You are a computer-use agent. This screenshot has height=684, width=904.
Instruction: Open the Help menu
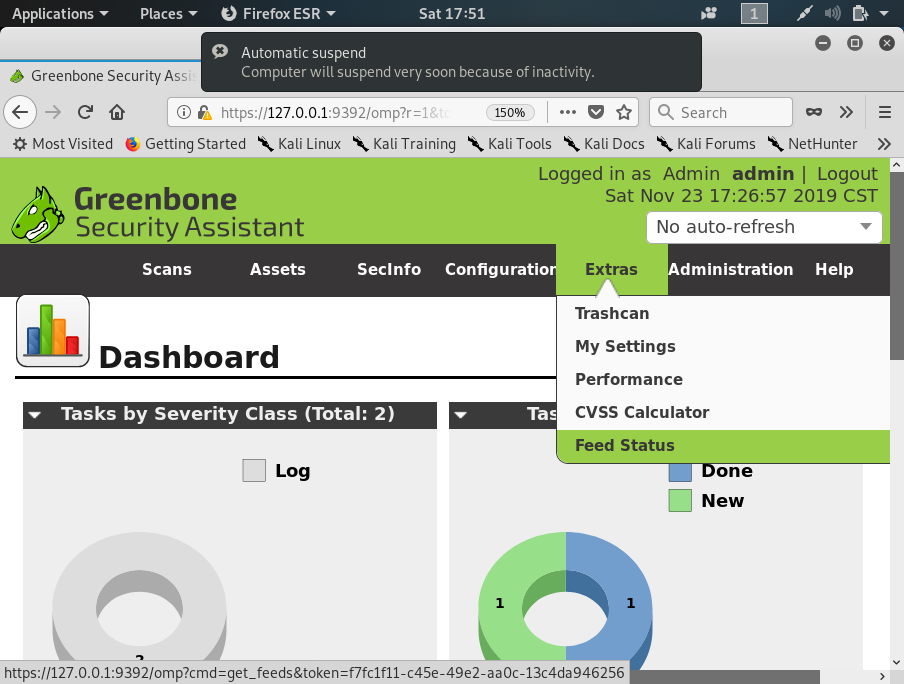834,269
